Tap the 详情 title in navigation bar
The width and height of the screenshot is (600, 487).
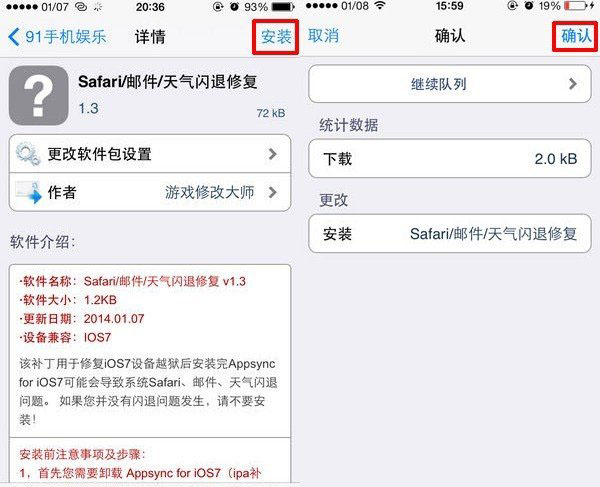pyautogui.click(x=150, y=37)
